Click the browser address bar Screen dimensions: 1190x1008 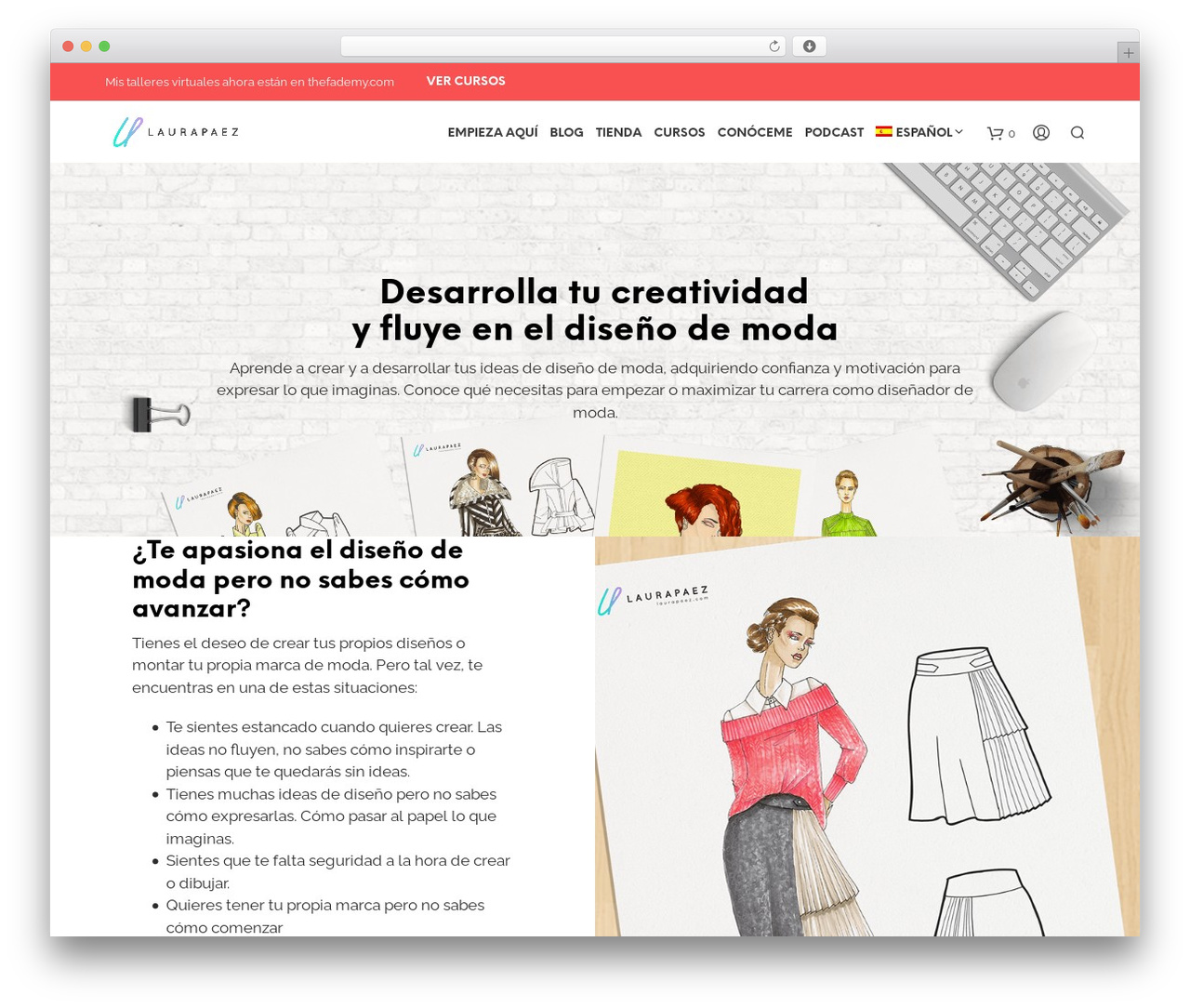point(562,46)
